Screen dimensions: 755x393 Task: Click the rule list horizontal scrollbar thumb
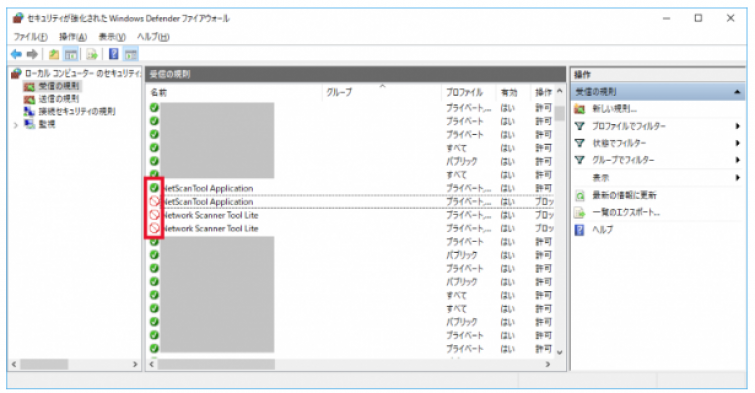pos(217,365)
